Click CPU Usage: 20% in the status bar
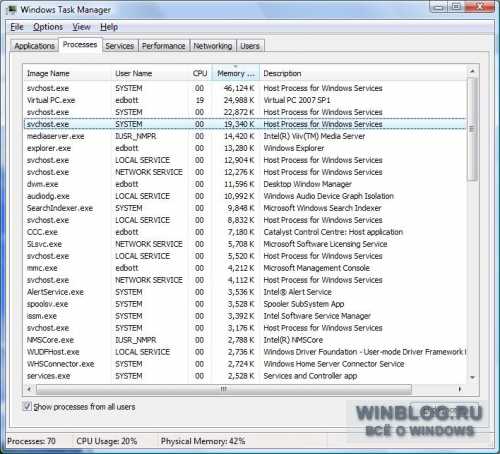 point(107,441)
